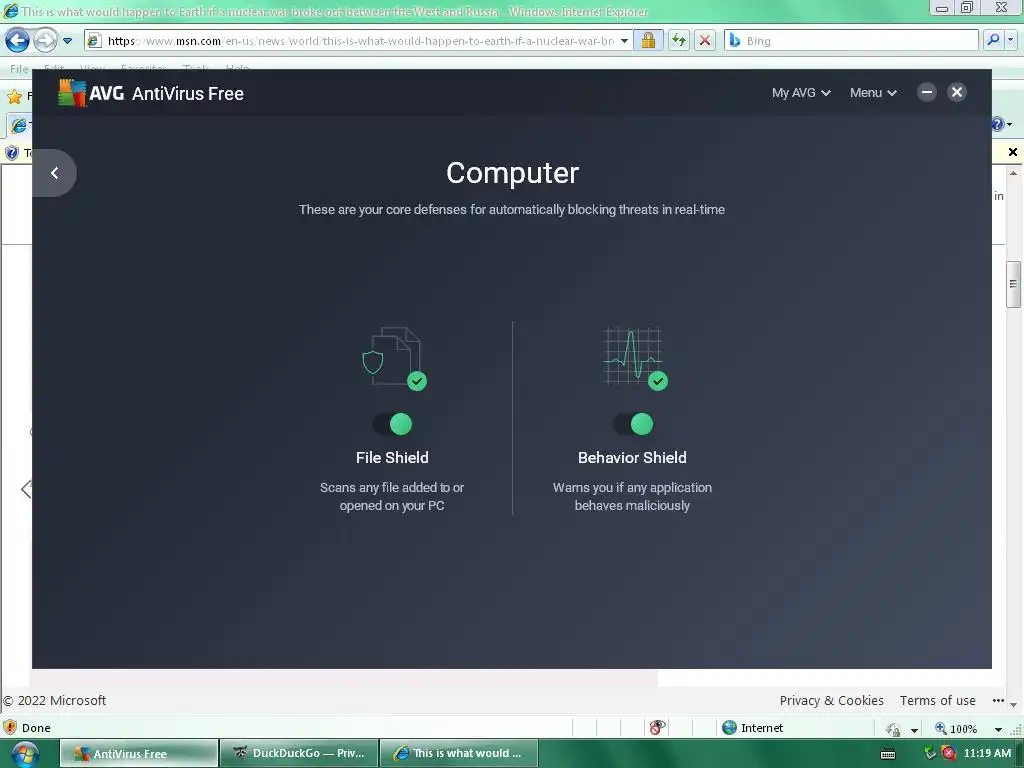
Task: Click the keyboard tray icon
Action: tap(888, 754)
